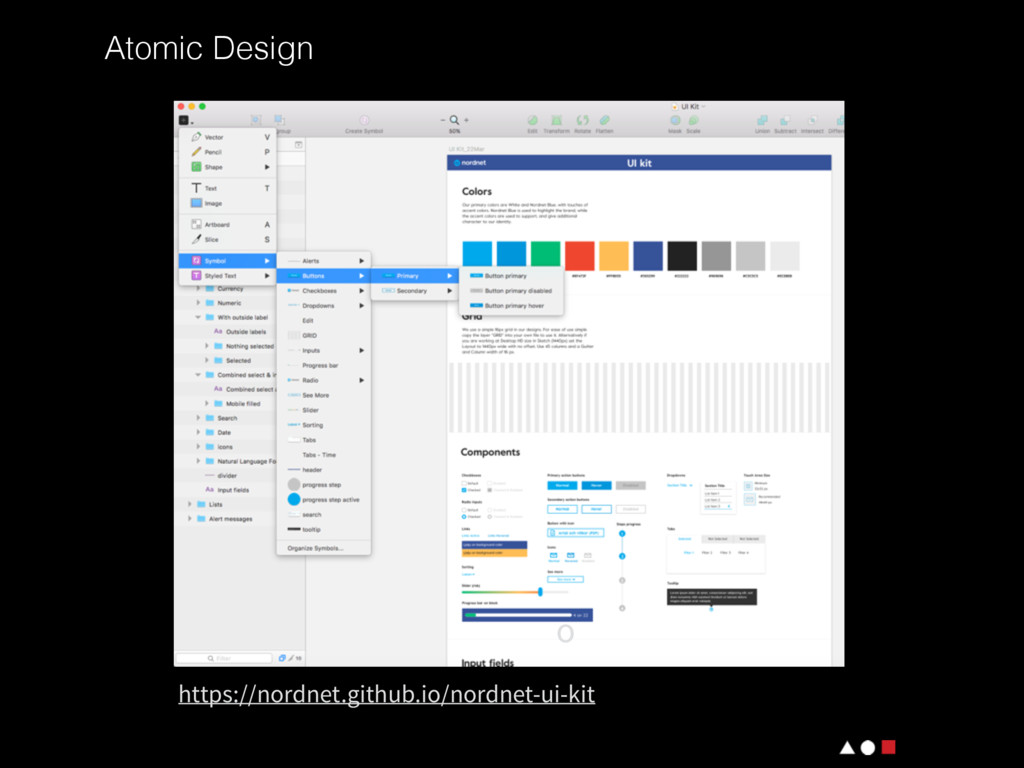
Task: Open the Insert tool menu button
Action: tap(185, 121)
